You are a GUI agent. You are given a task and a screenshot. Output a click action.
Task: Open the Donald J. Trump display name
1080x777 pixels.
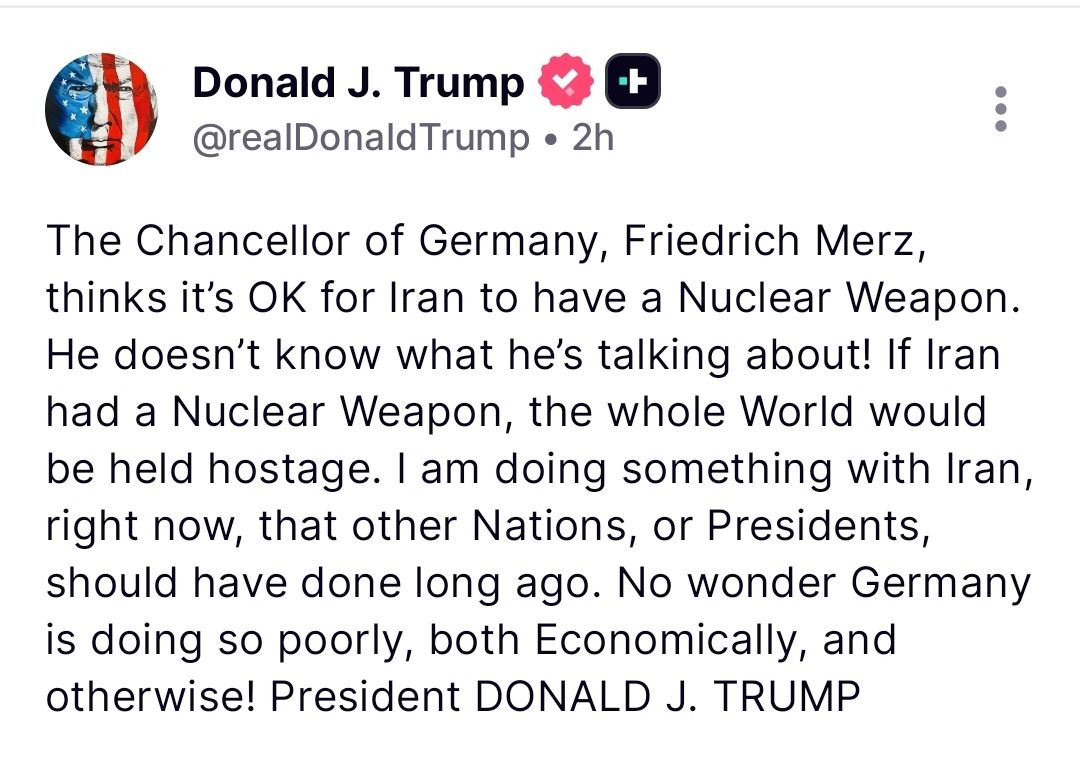pyautogui.click(x=357, y=83)
